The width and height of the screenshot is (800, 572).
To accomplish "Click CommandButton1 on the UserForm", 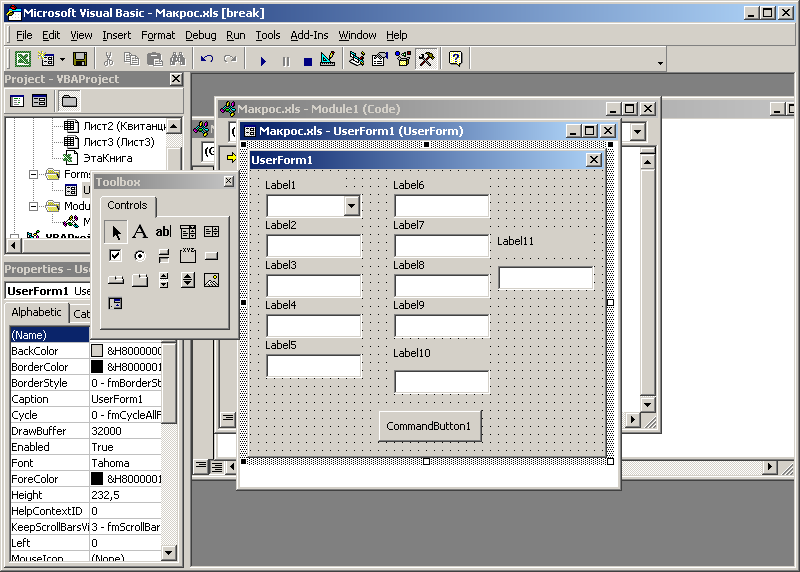I will pos(429,426).
